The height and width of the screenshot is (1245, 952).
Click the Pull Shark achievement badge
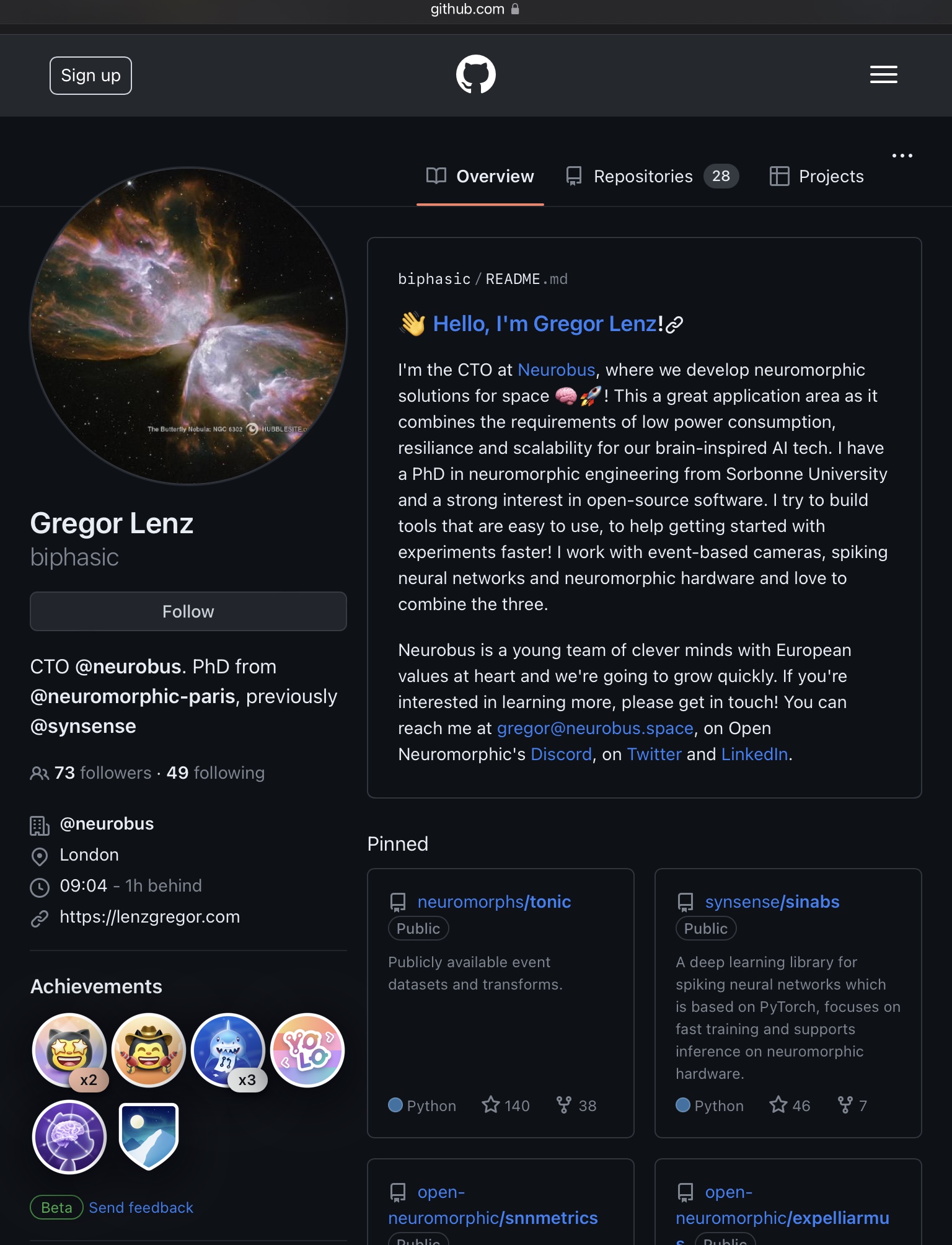[x=228, y=1050]
